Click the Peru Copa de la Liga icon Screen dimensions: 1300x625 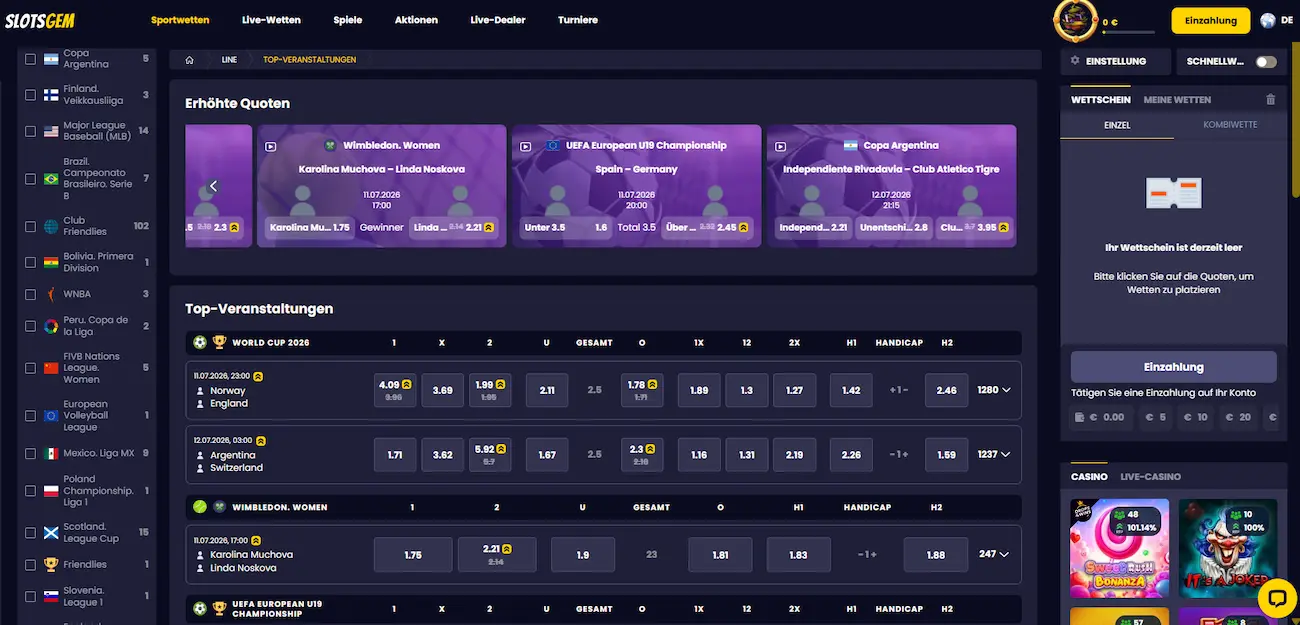pos(51,326)
